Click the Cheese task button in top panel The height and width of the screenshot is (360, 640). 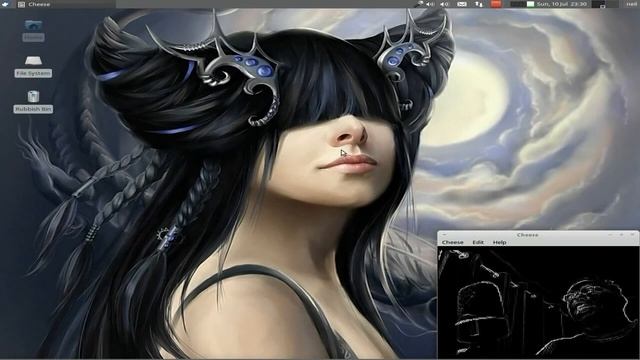[x=65, y=4]
